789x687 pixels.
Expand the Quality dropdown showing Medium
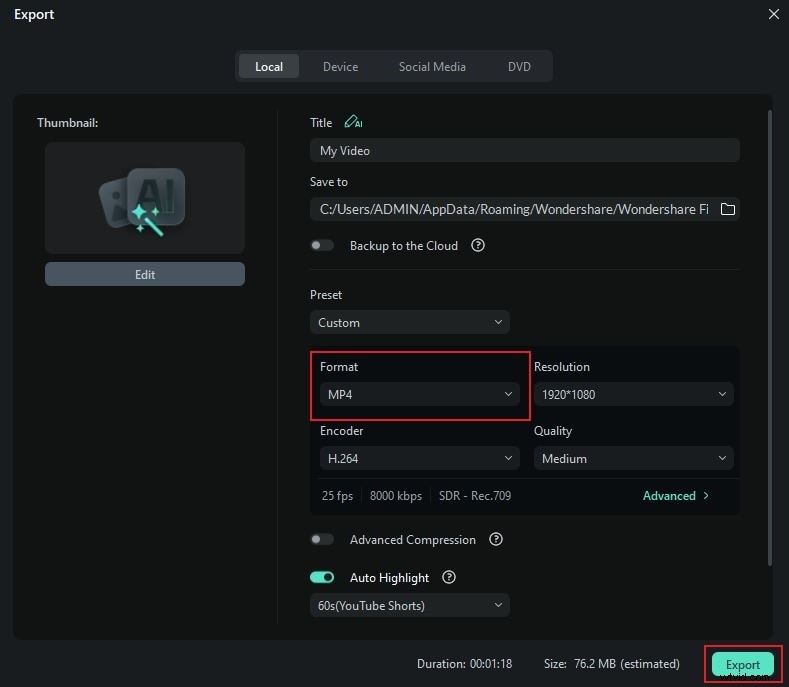point(633,458)
